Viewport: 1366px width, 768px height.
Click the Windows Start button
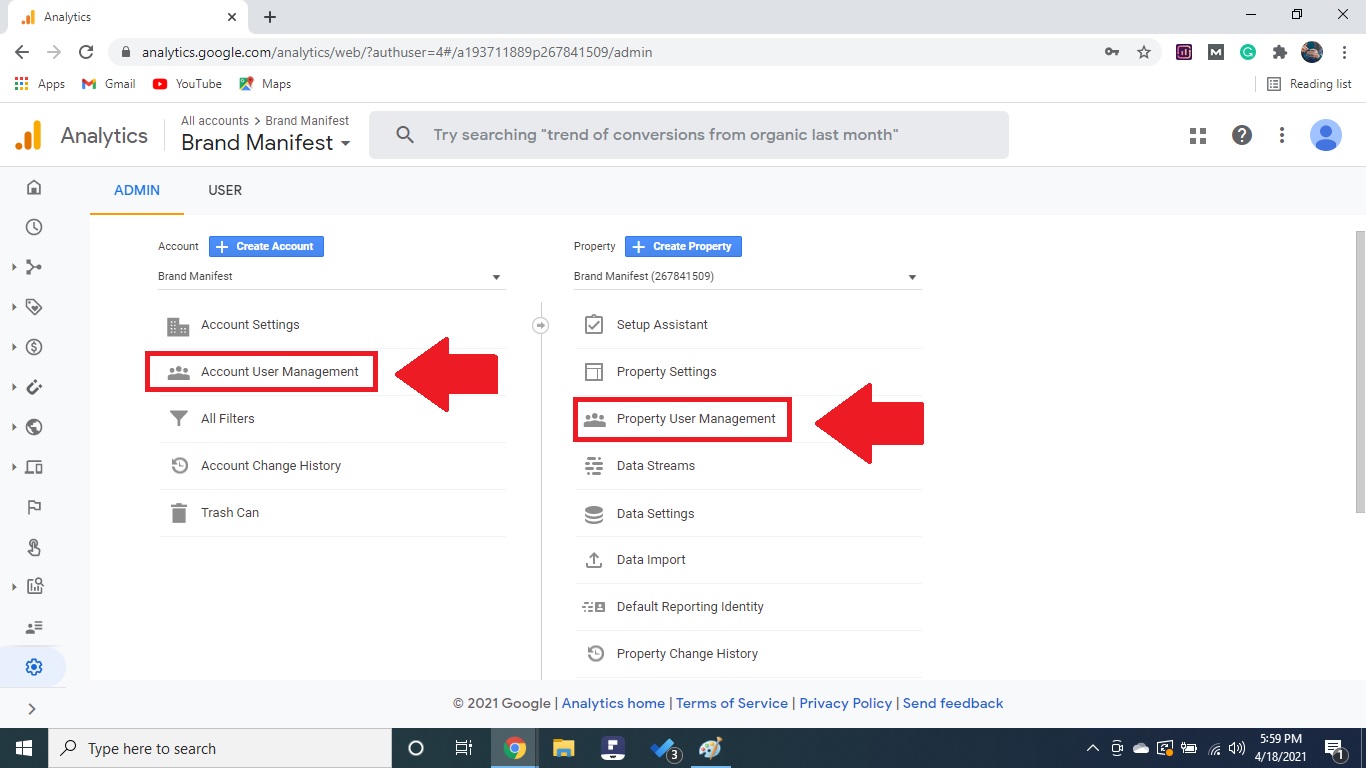(24, 748)
